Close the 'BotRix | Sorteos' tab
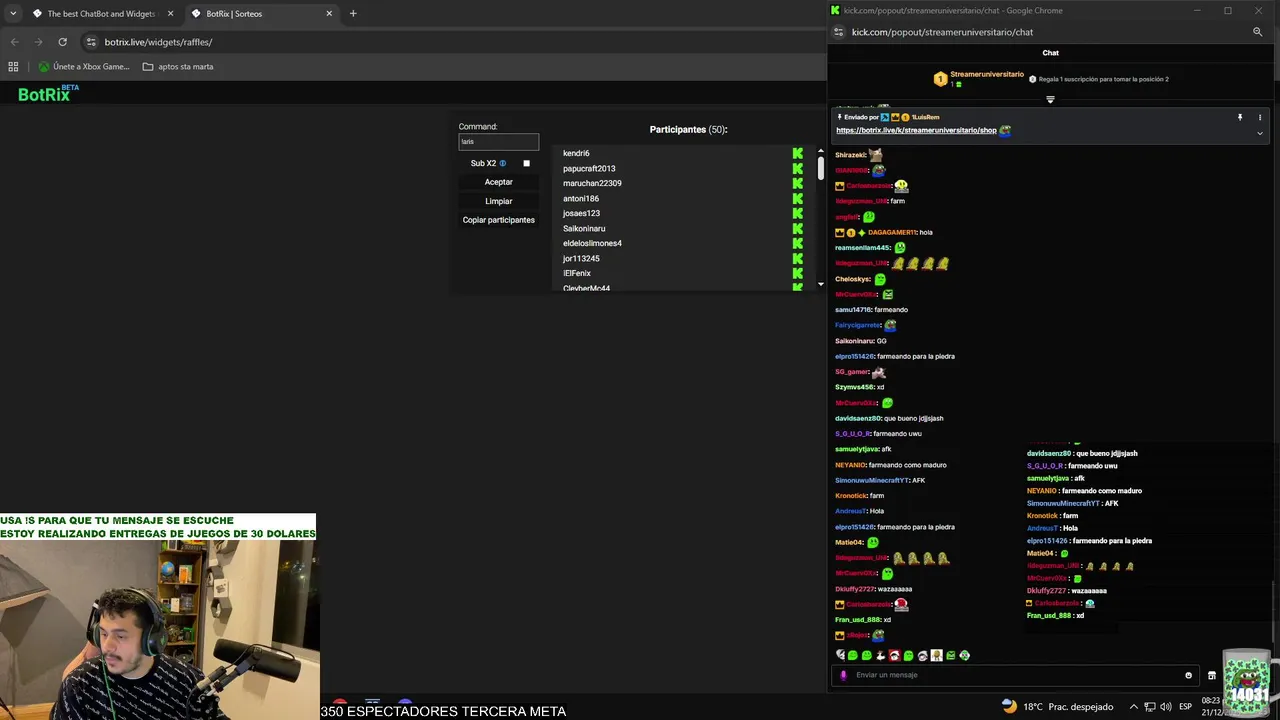The height and width of the screenshot is (720, 1280). [x=329, y=14]
